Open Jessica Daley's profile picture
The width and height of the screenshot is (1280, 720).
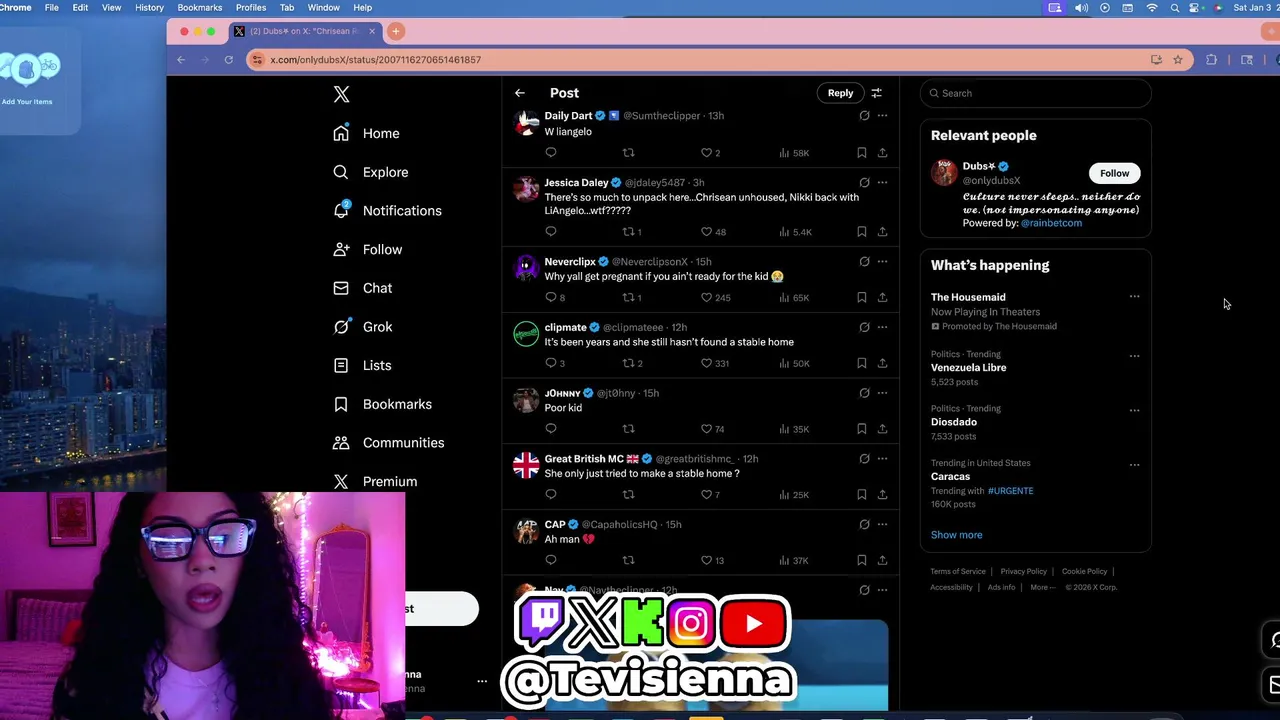click(526, 189)
